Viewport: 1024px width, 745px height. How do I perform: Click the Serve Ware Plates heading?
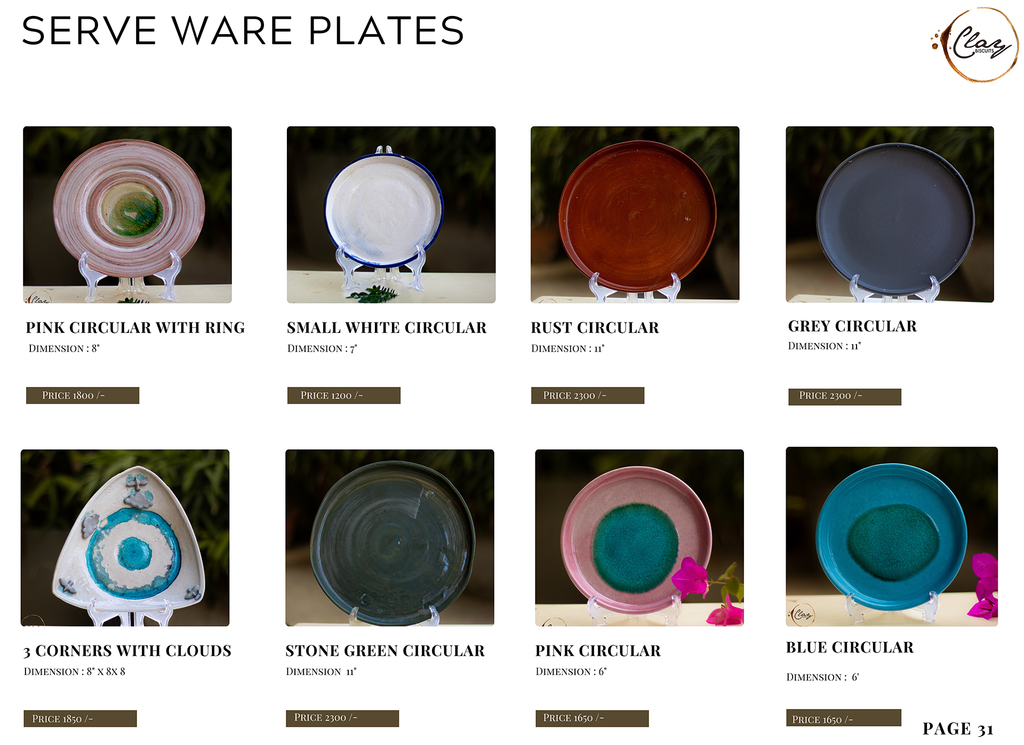coord(242,31)
